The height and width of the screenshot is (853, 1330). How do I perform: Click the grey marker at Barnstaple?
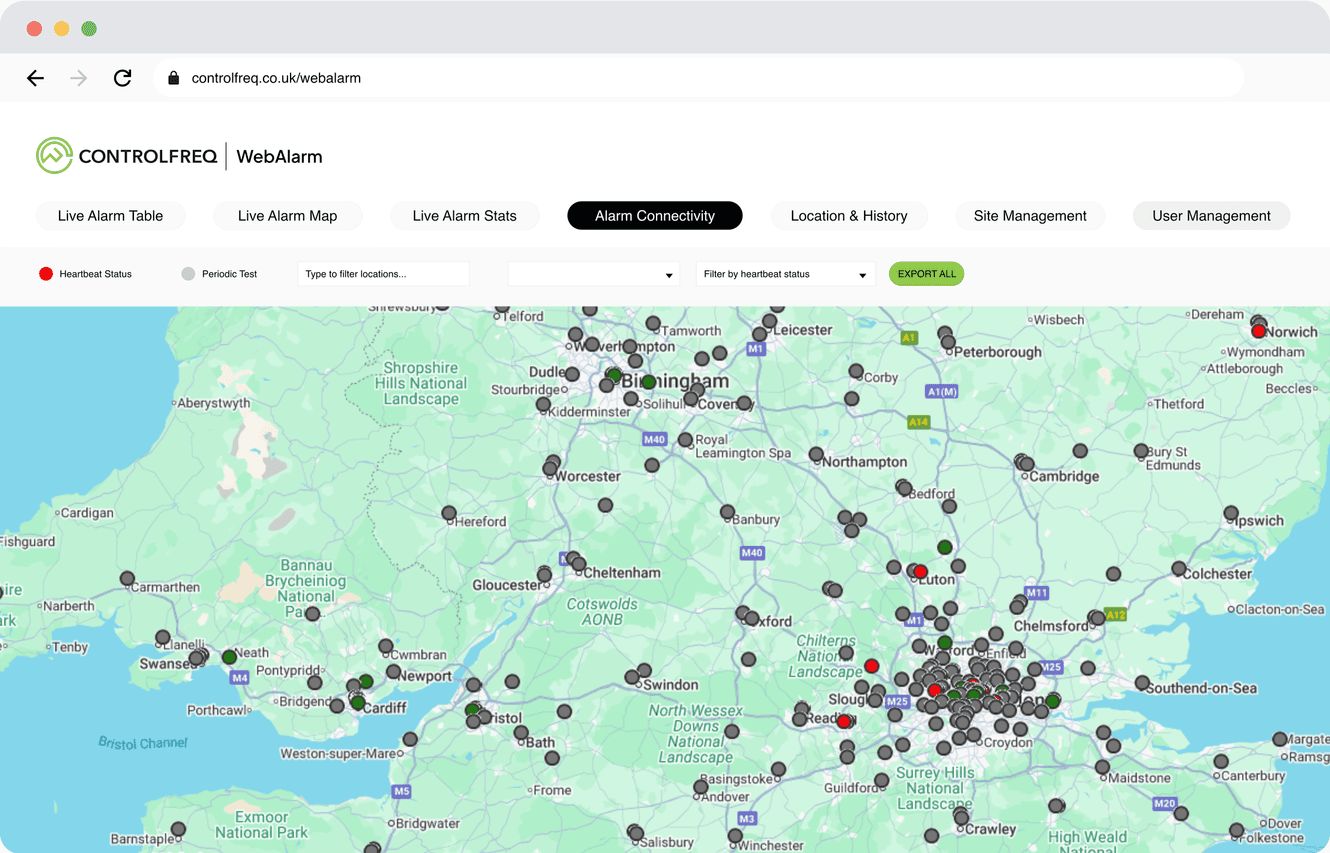click(178, 829)
